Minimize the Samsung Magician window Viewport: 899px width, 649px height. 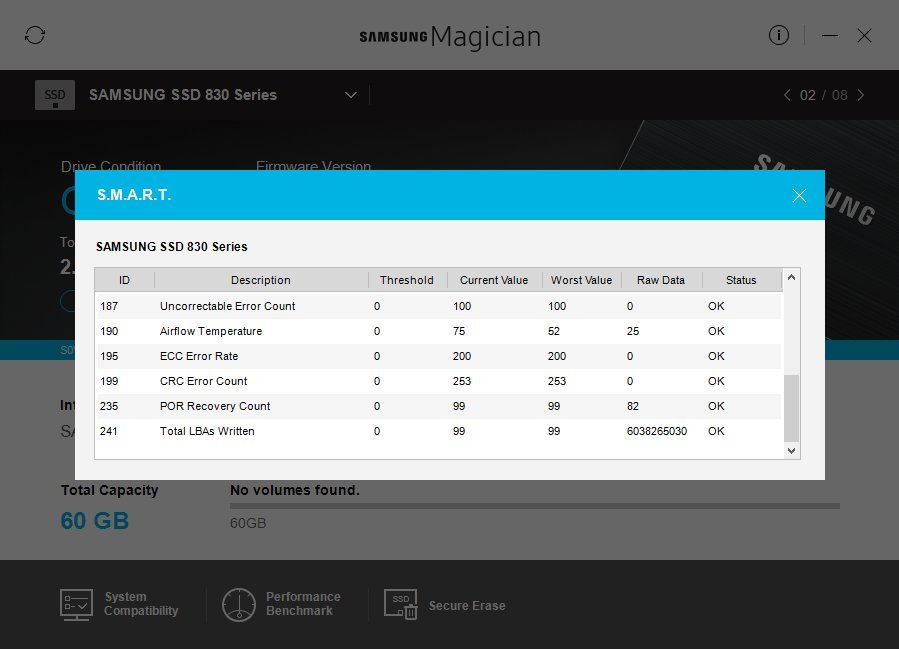[829, 36]
